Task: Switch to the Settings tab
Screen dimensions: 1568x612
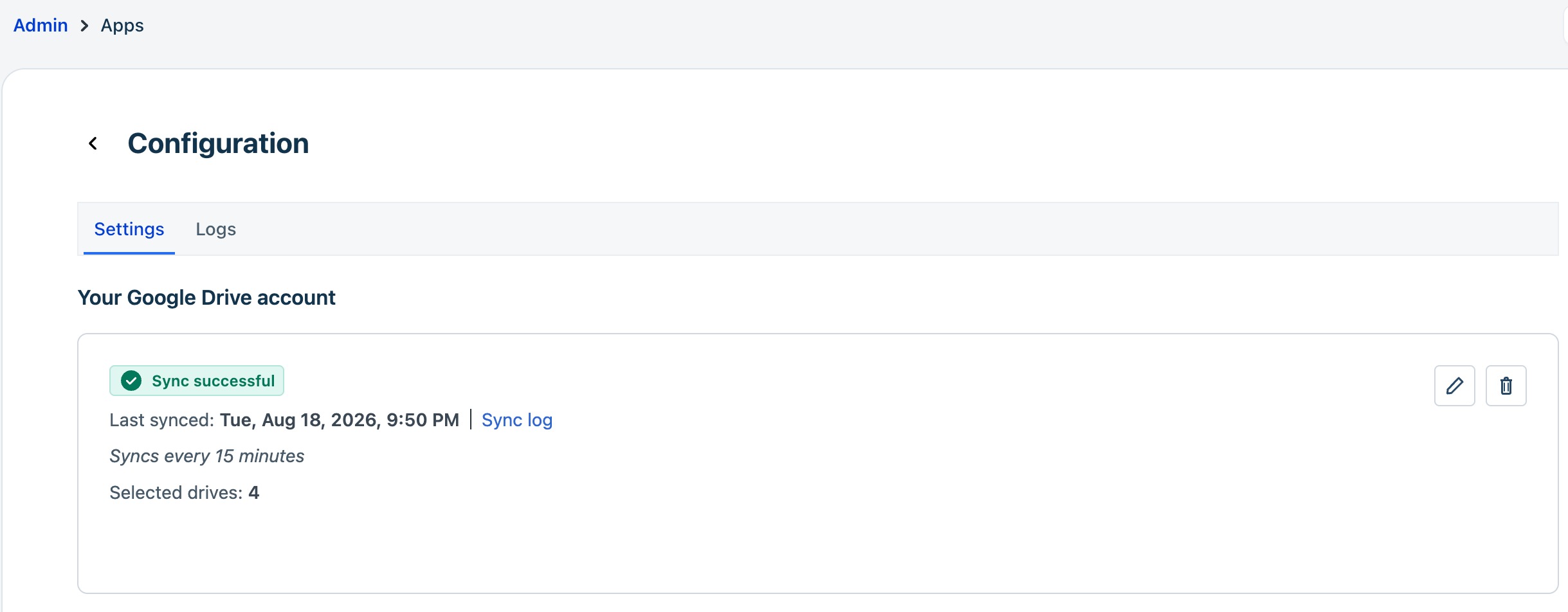Action: click(x=129, y=229)
